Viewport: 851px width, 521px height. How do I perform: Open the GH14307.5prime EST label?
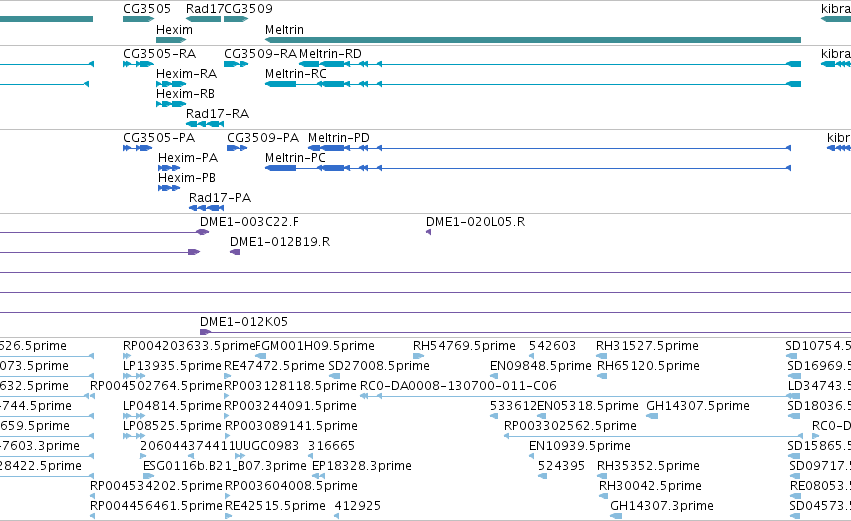pyautogui.click(x=698, y=406)
